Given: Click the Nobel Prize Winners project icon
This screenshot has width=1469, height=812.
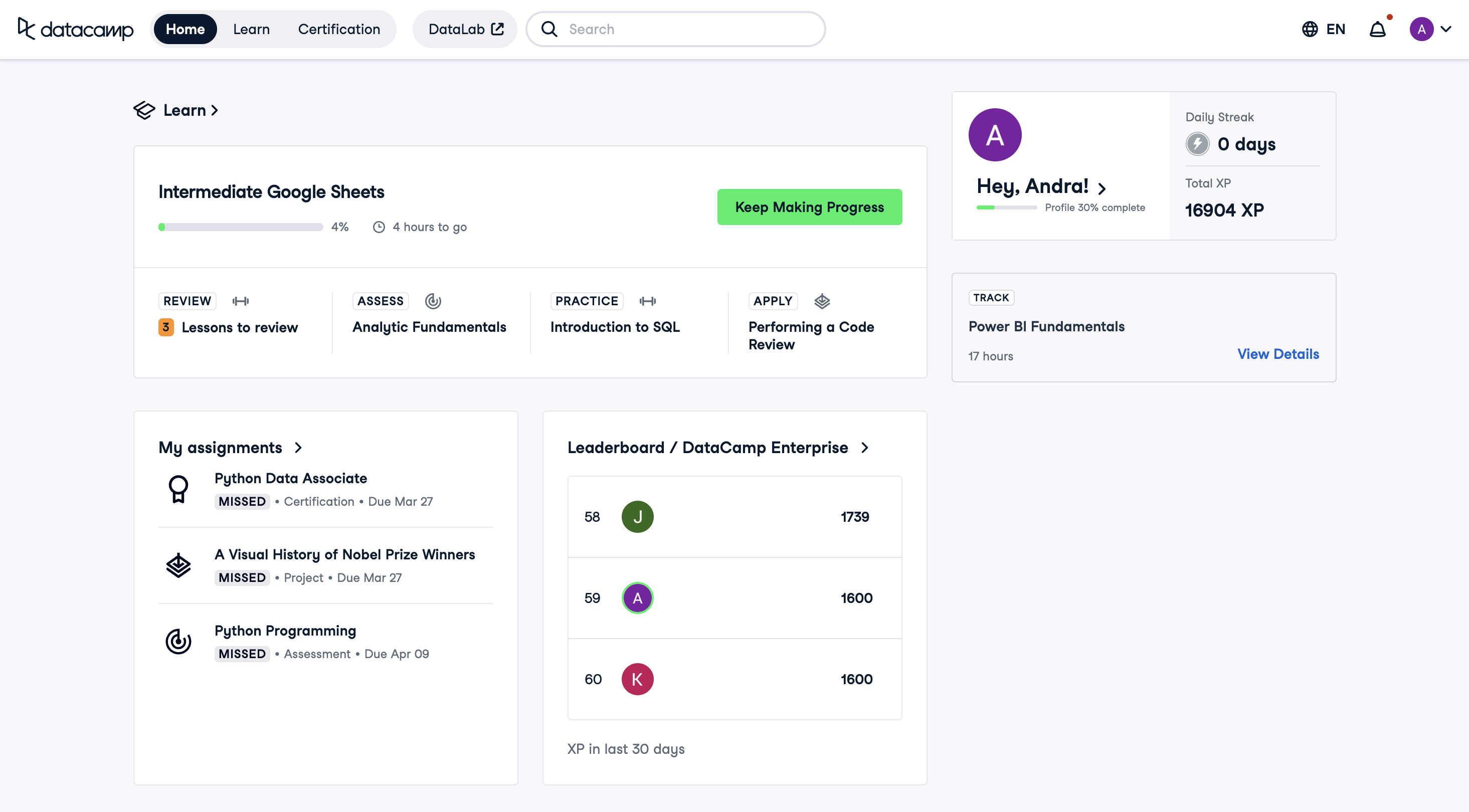Looking at the screenshot, I should click(x=178, y=566).
